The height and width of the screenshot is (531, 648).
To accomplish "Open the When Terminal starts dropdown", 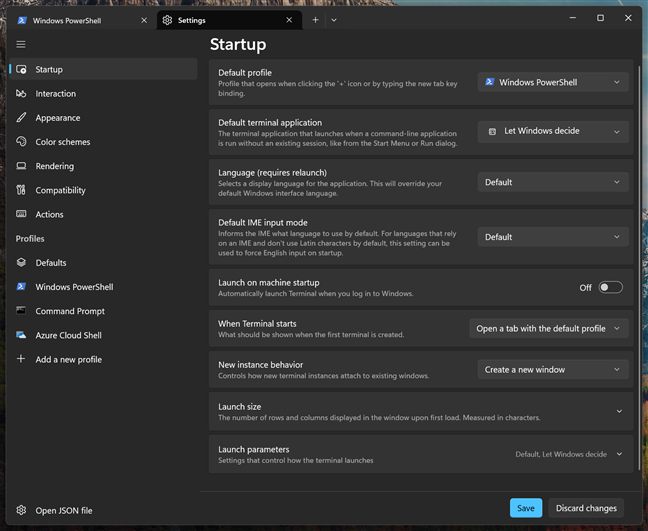I will click(x=549, y=329).
